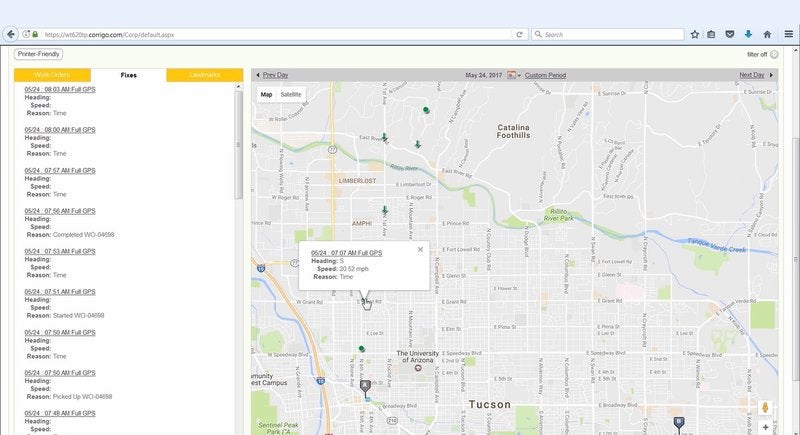Open the browser downloads arrow icon
This screenshot has width=800, height=435.
tap(748, 34)
